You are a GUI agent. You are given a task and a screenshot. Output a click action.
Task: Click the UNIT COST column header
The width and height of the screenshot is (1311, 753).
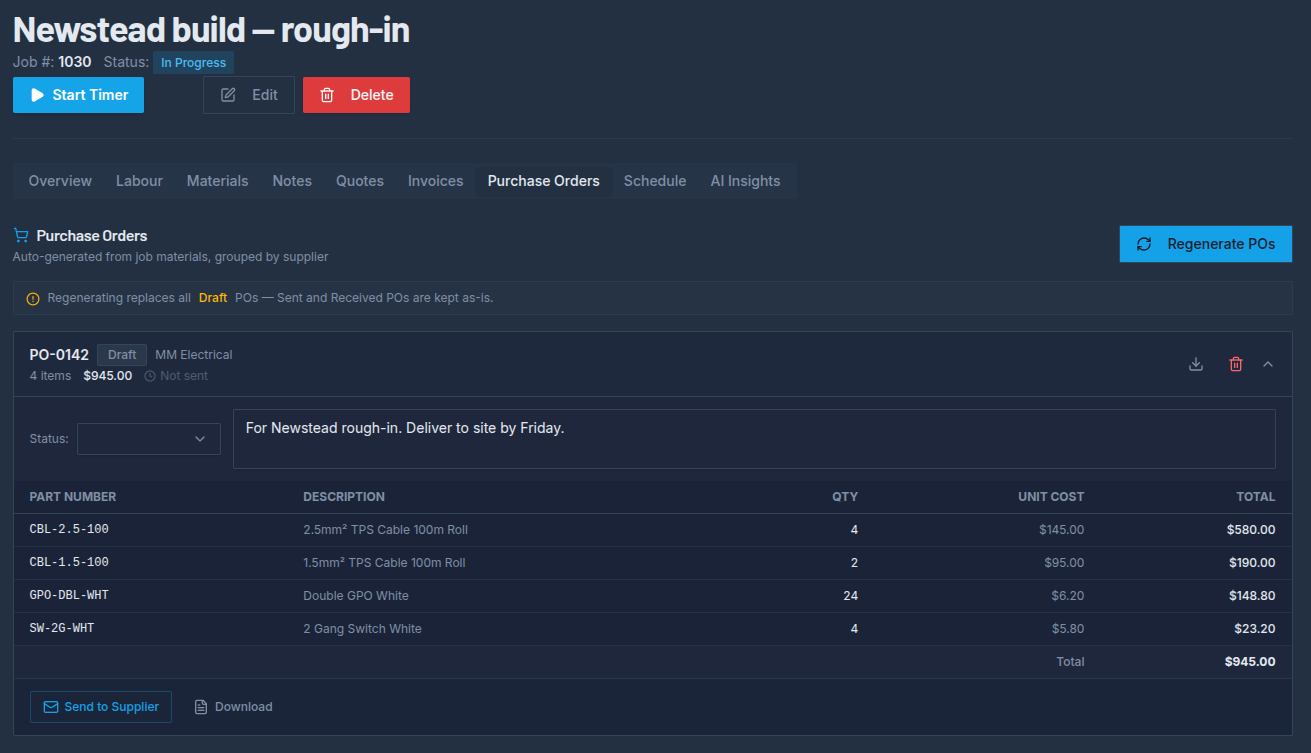1051,497
